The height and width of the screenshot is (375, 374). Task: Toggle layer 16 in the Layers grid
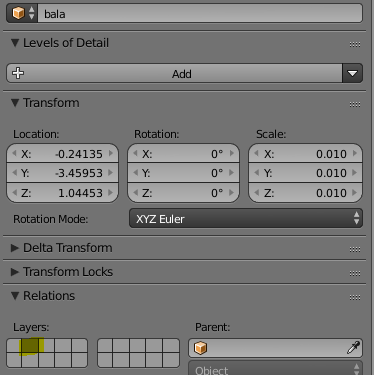point(106,360)
